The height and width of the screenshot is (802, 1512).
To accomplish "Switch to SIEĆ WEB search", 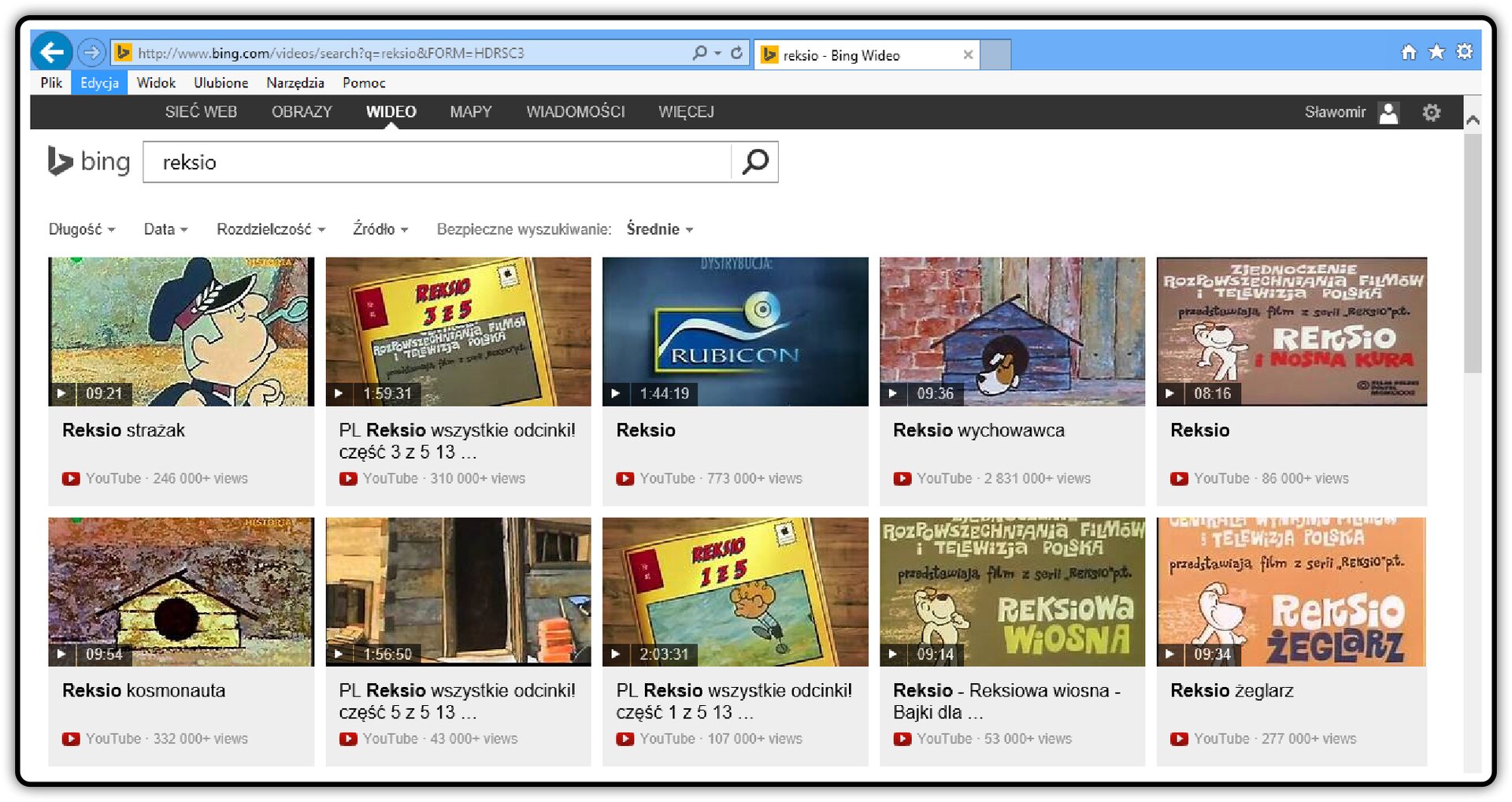I will (201, 112).
